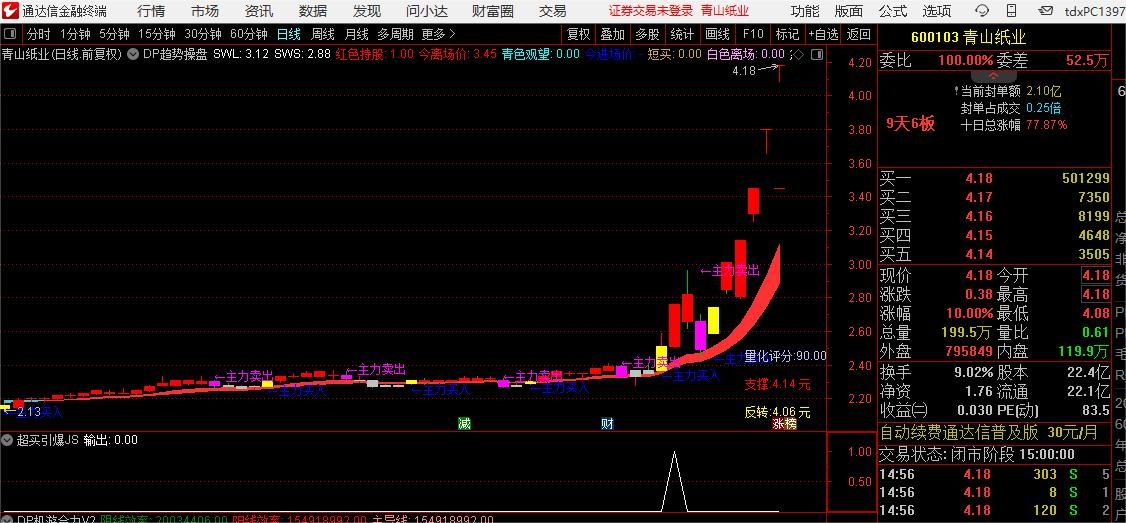This screenshot has height=523, width=1126.
Task: Switch to the 周线 weekly tab
Action: tap(322, 34)
